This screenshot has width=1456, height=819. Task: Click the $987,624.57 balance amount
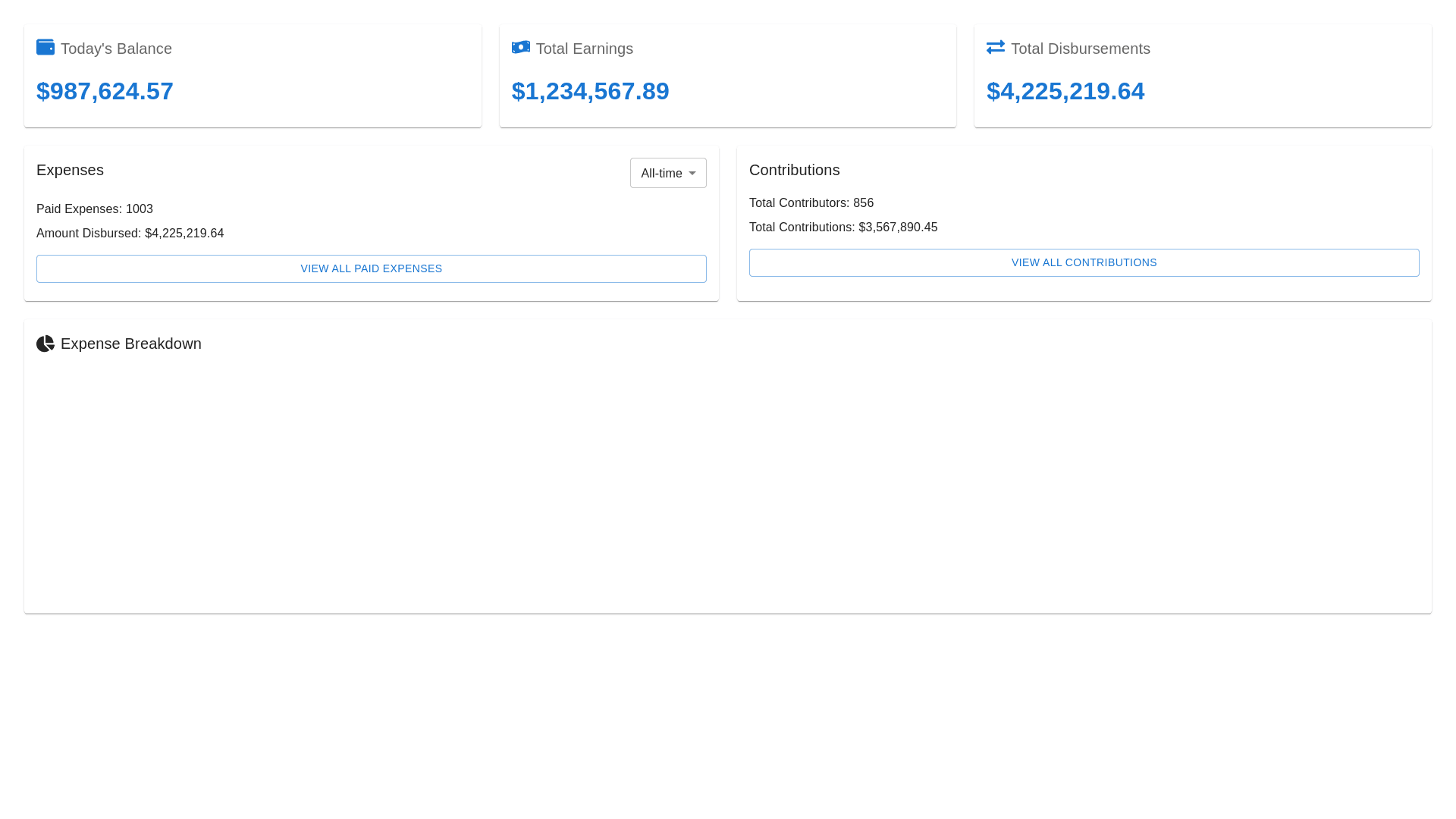(105, 91)
